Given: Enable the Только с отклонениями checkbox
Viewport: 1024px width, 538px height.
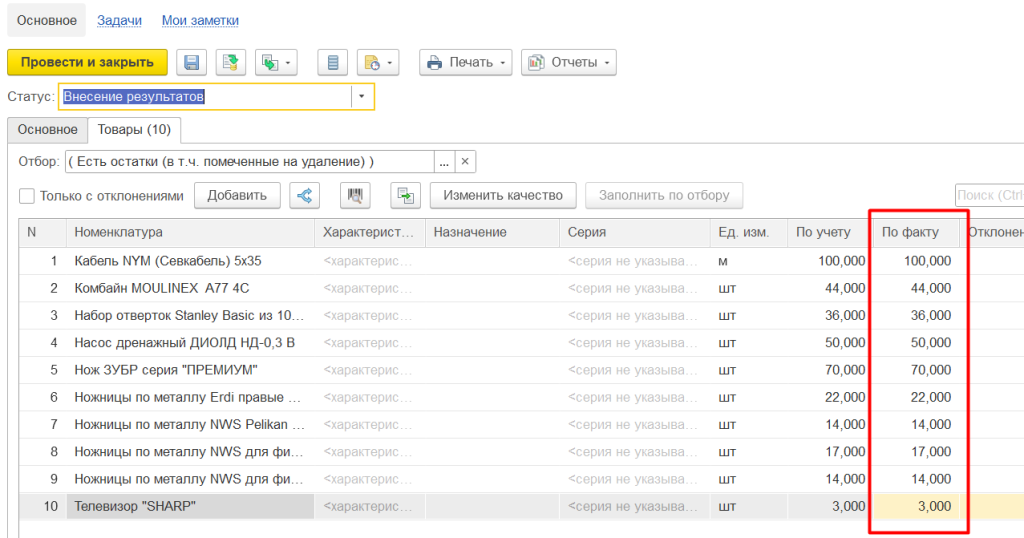Looking at the screenshot, I should coord(27,196).
